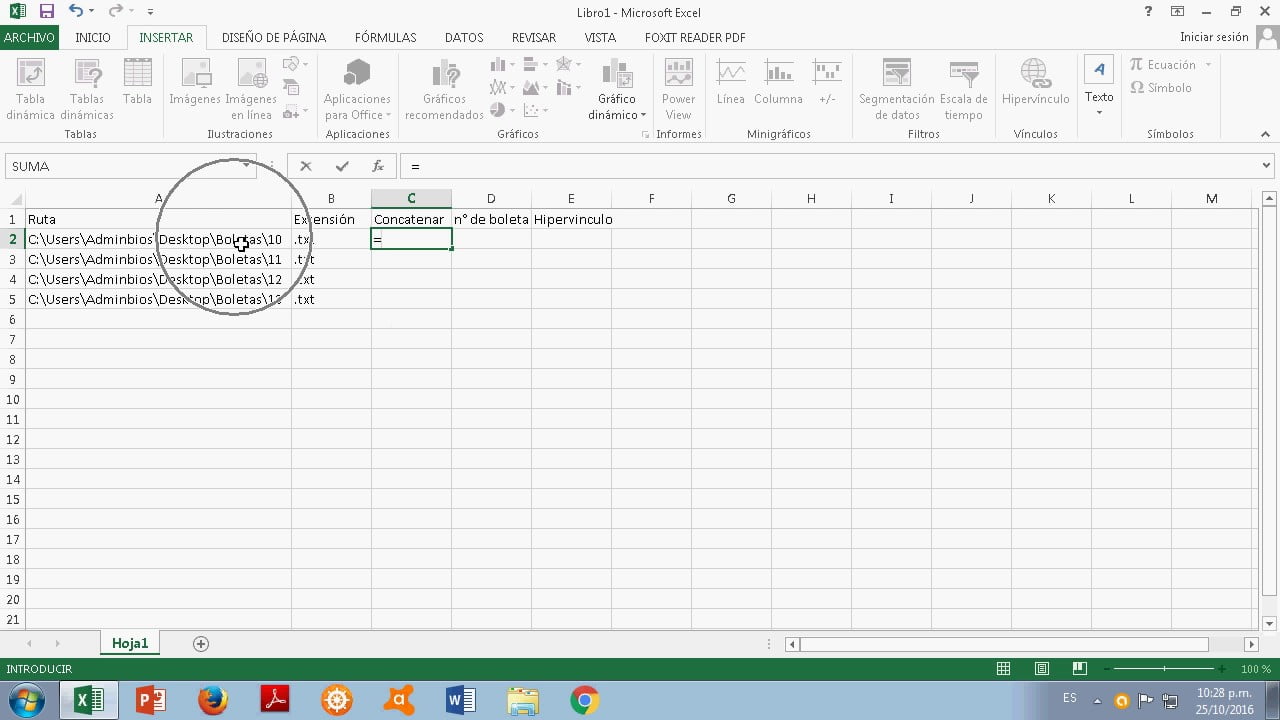Image resolution: width=1280 pixels, height=720 pixels.
Task: Open the ARCHIVO menu
Action: click(29, 38)
